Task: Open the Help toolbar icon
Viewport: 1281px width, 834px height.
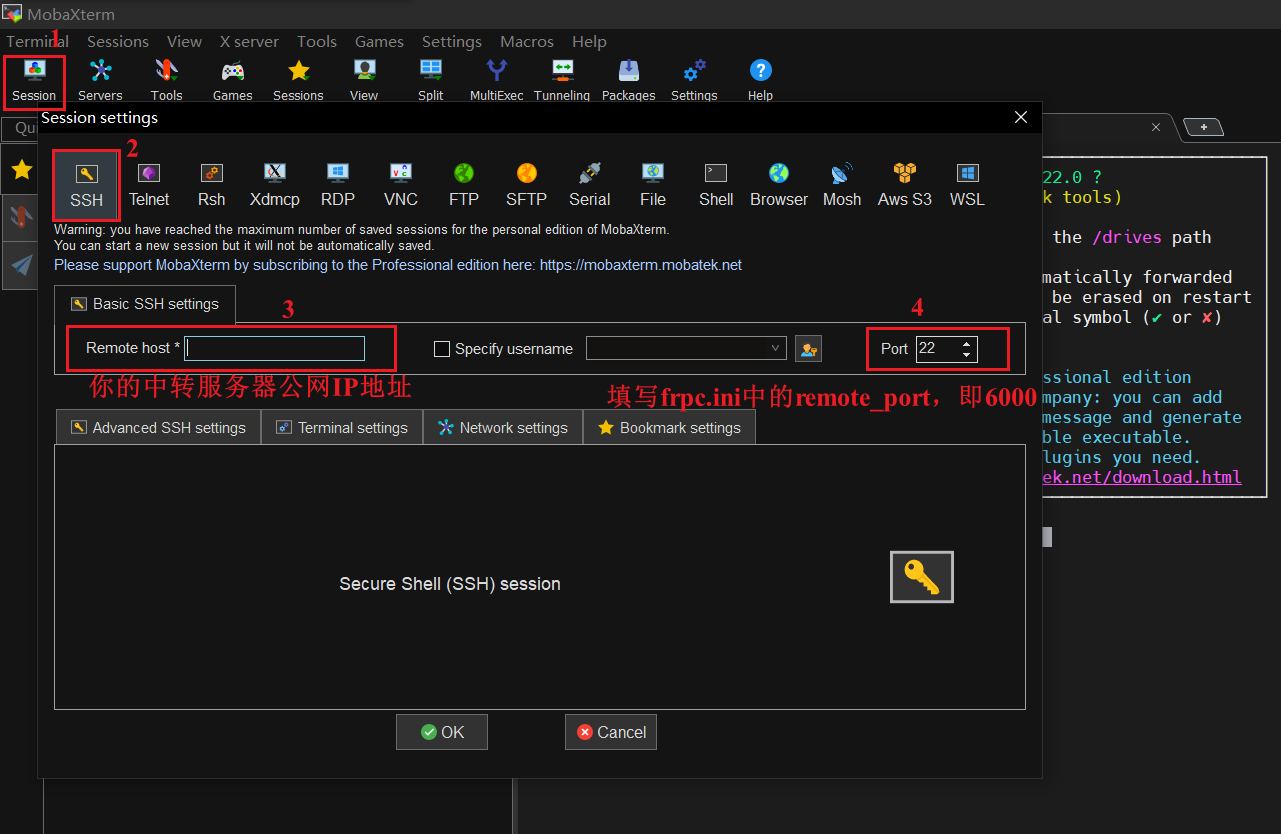Action: pos(760,81)
